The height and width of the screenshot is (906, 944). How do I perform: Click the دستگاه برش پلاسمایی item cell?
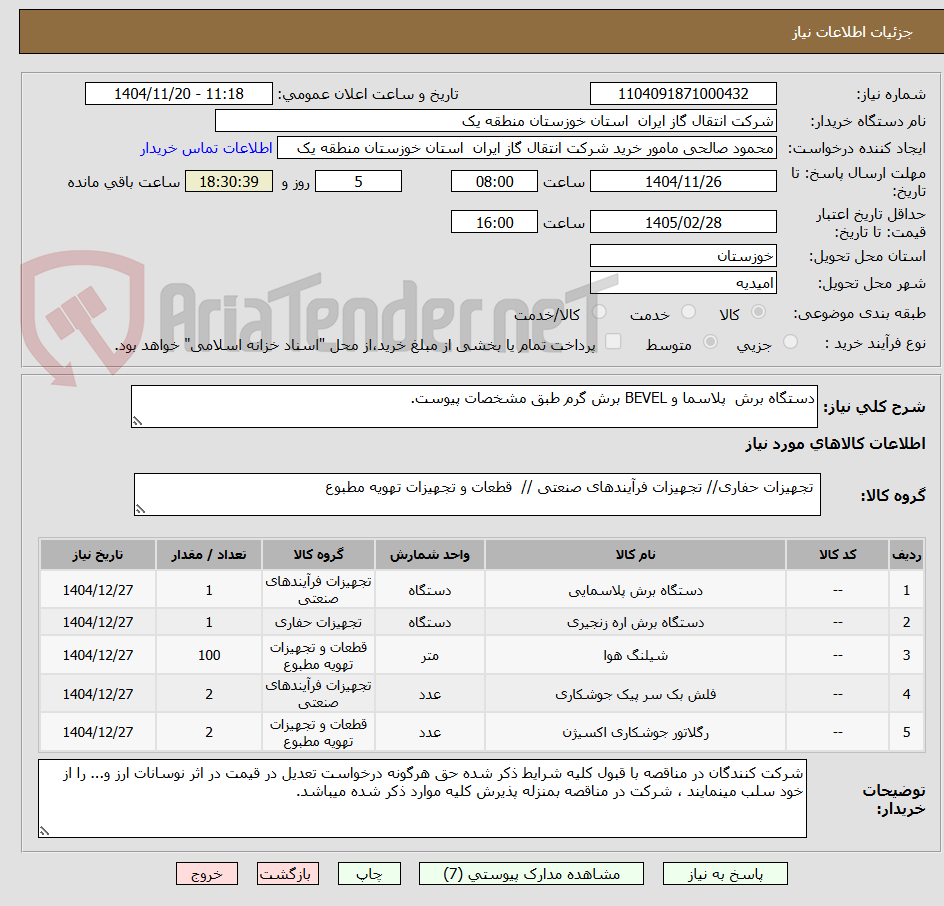tap(635, 590)
